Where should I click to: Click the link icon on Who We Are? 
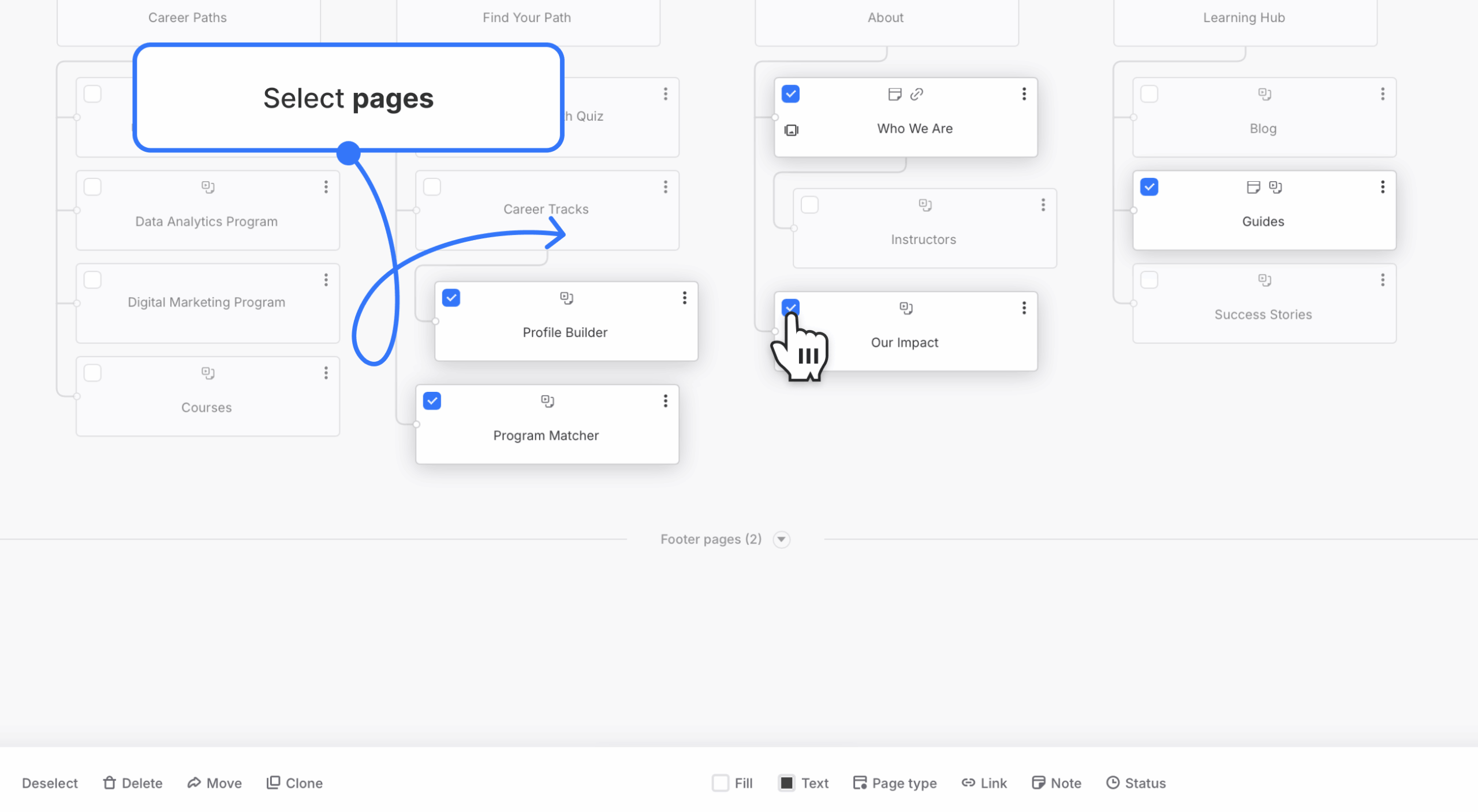click(917, 94)
